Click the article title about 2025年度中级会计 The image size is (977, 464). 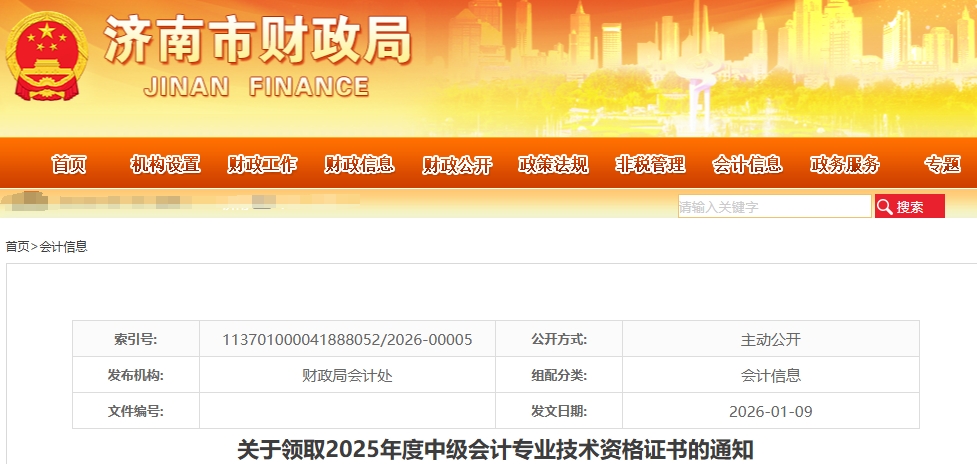(495, 450)
